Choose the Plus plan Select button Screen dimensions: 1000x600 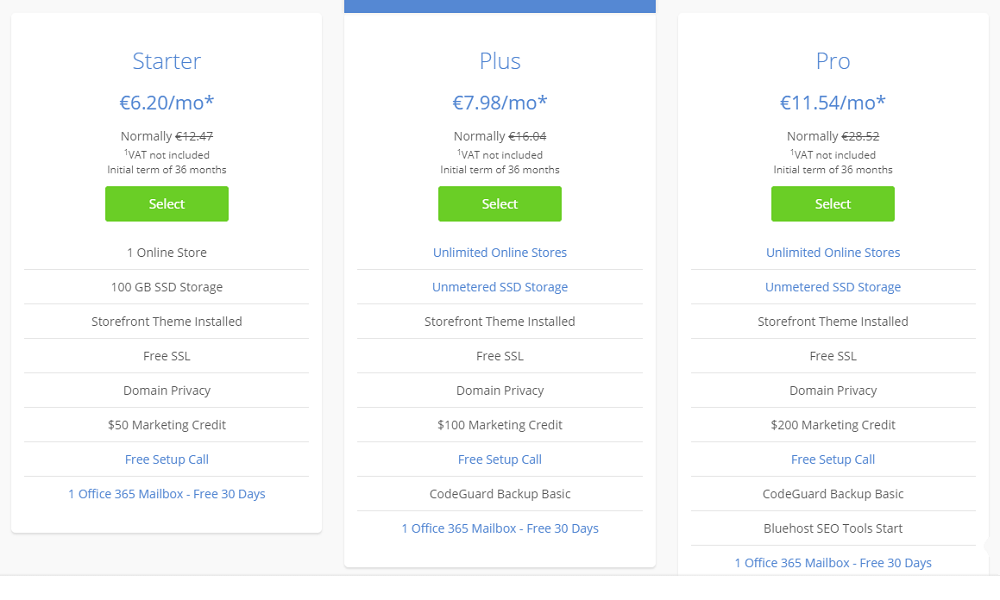coord(500,204)
